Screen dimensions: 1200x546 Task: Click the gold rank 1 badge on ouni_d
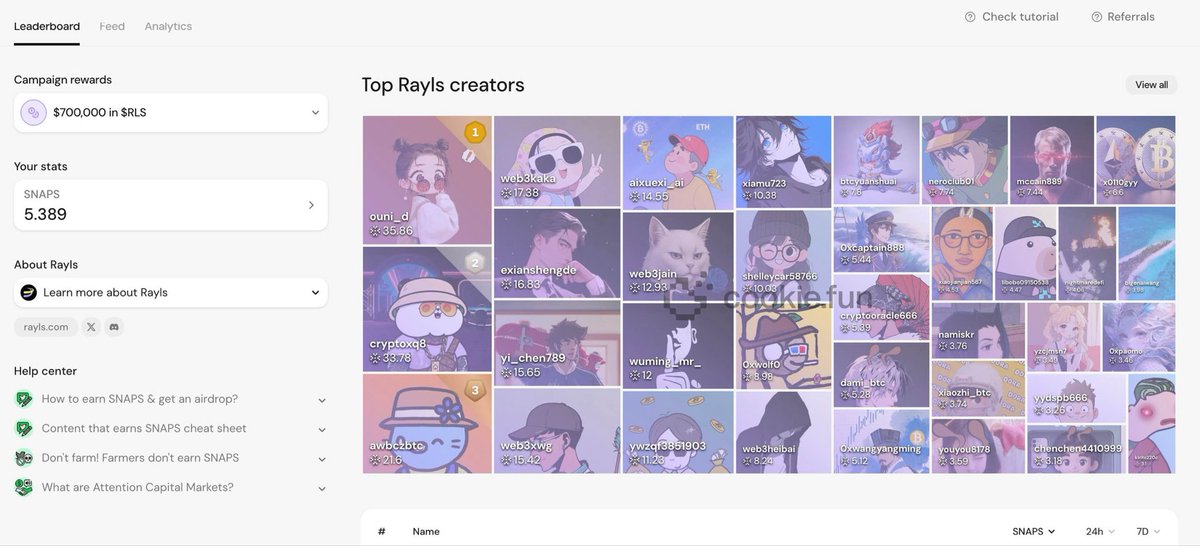pyautogui.click(x=475, y=132)
